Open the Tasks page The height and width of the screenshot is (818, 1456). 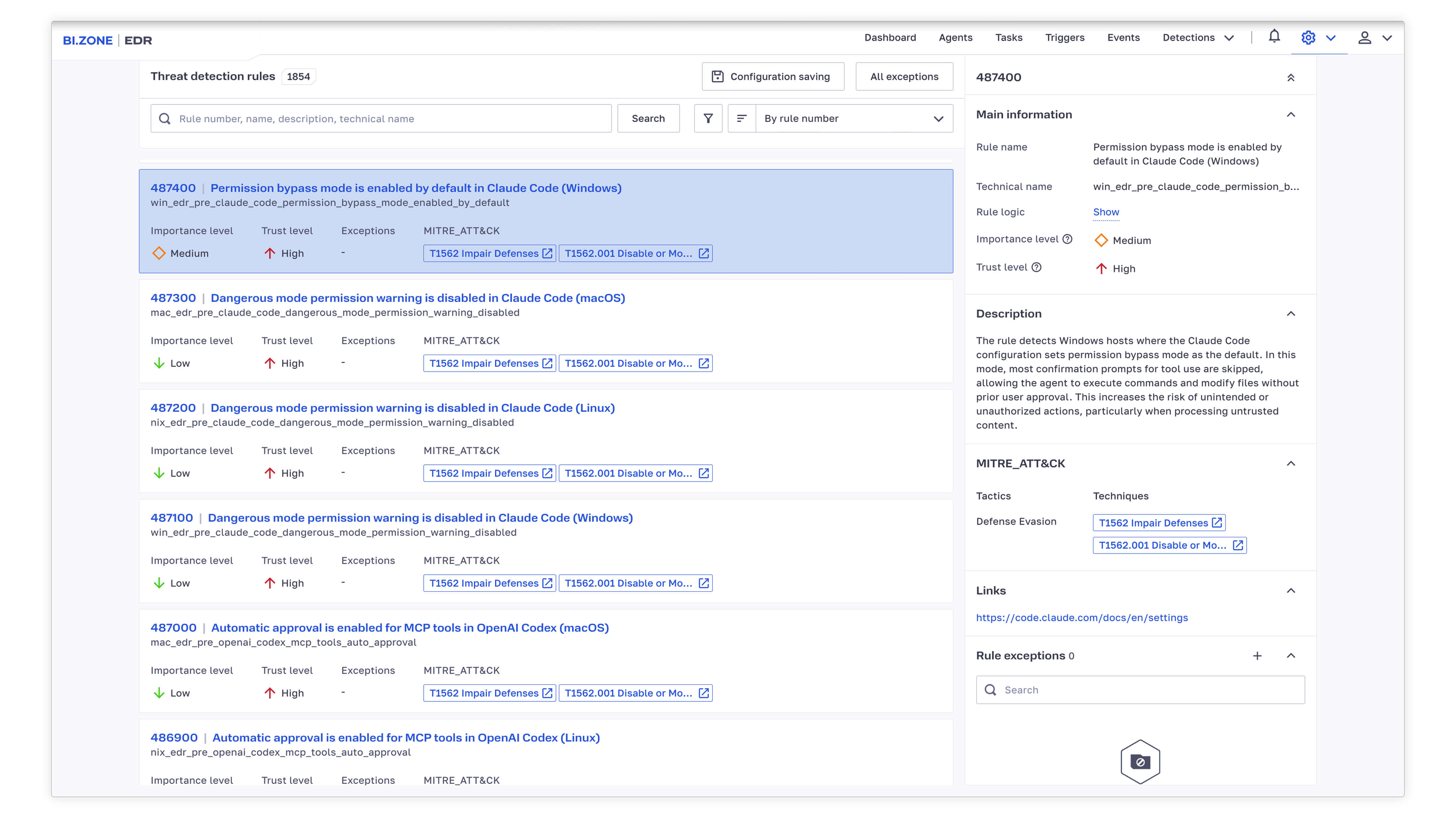point(1008,37)
